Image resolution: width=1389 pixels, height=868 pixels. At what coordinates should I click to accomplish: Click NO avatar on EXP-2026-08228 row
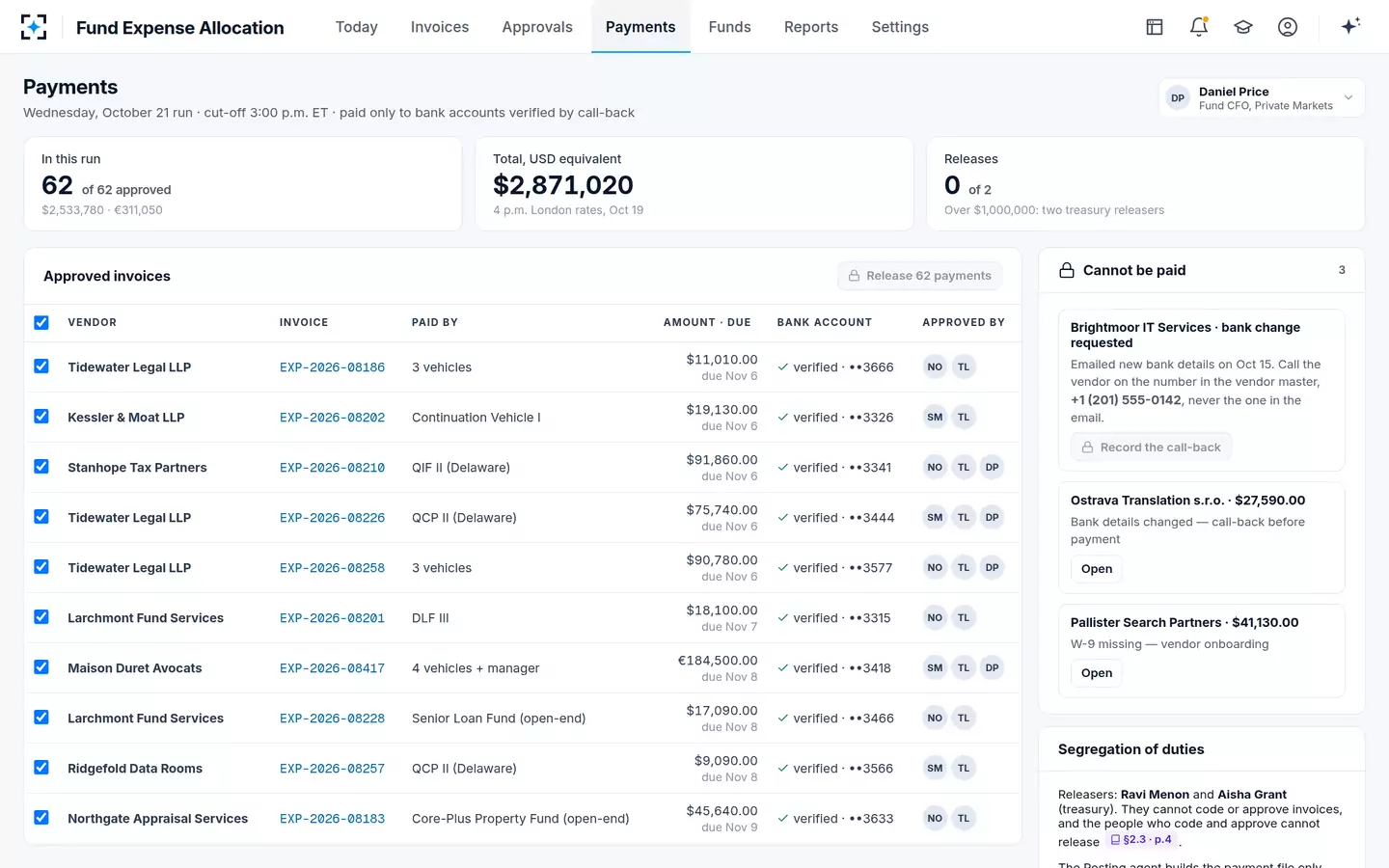coord(935,718)
